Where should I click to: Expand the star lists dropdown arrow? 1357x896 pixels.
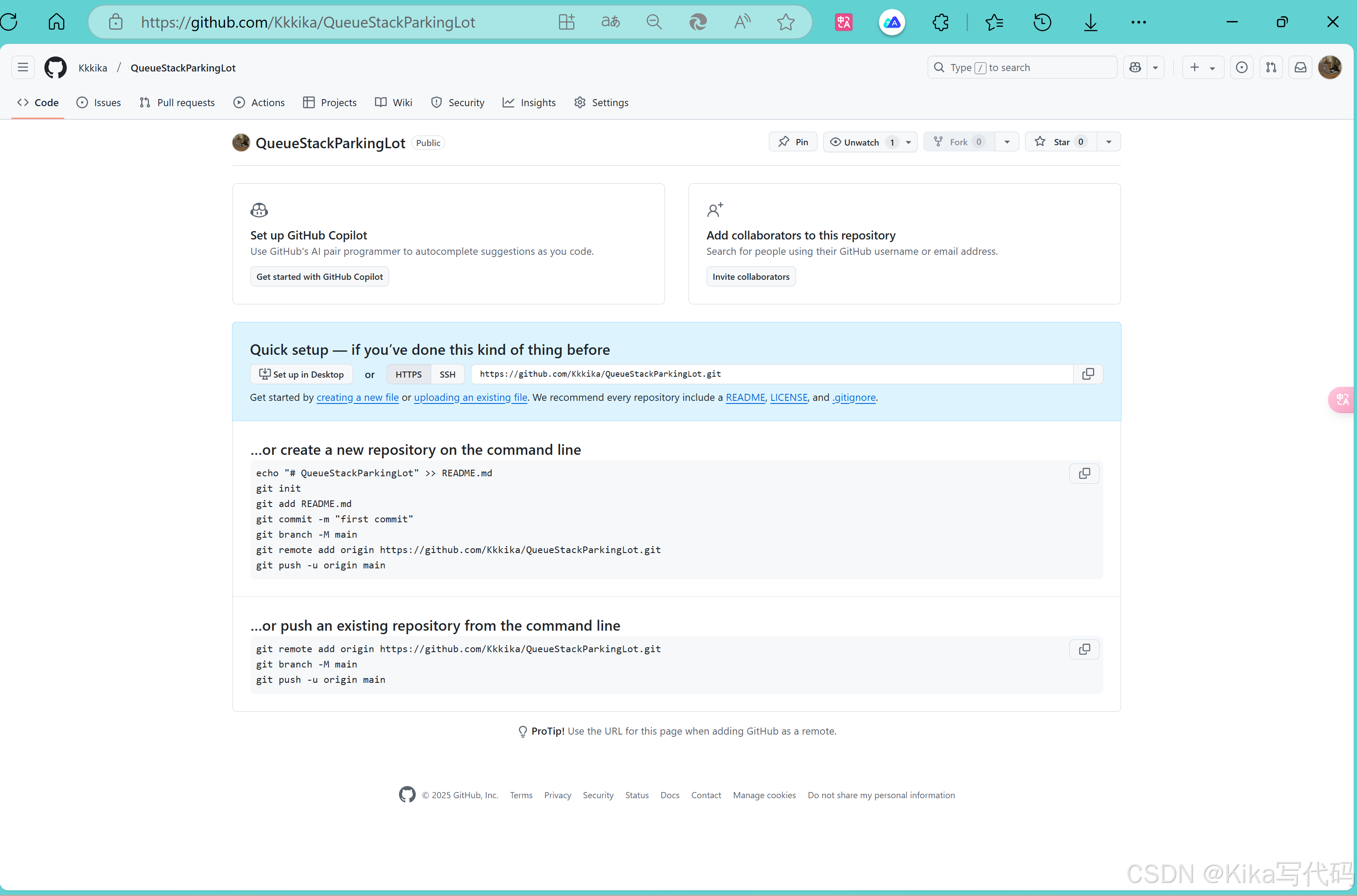click(1108, 142)
